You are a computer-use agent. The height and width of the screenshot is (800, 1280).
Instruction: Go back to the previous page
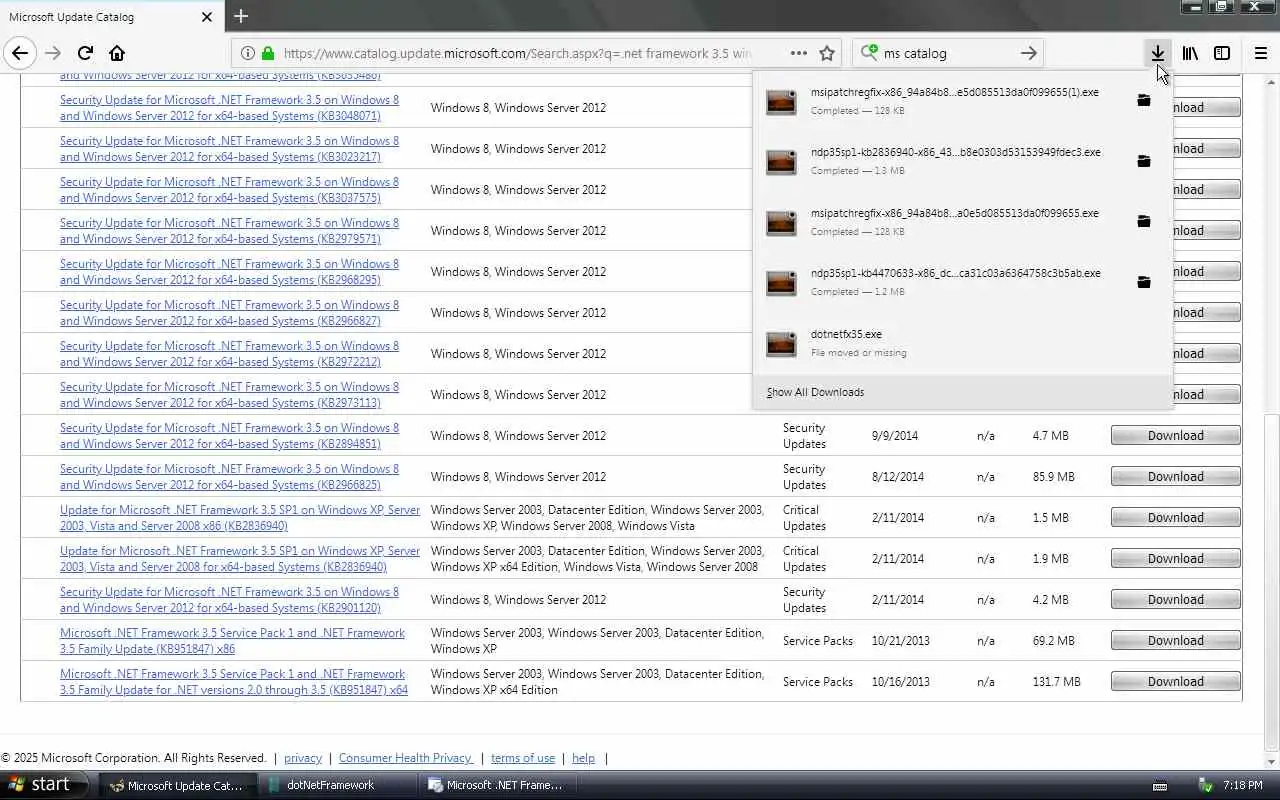point(20,53)
